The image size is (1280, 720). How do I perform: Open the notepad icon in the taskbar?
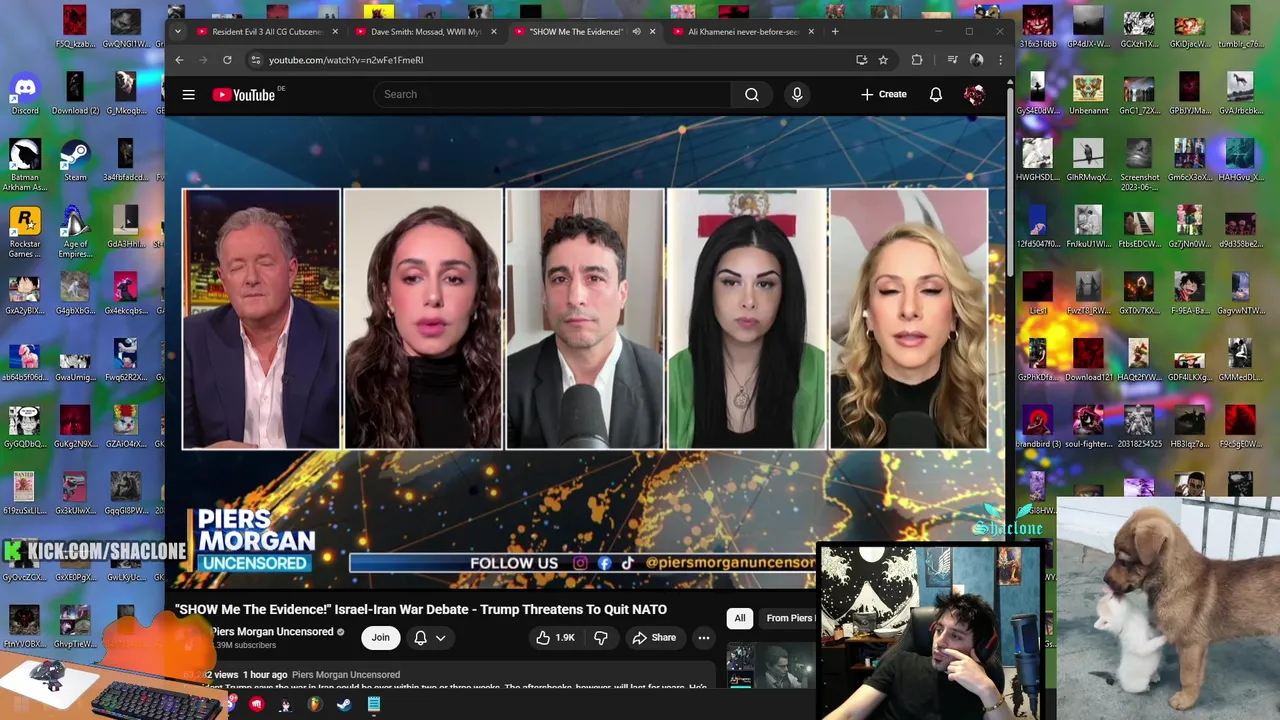pyautogui.click(x=373, y=704)
